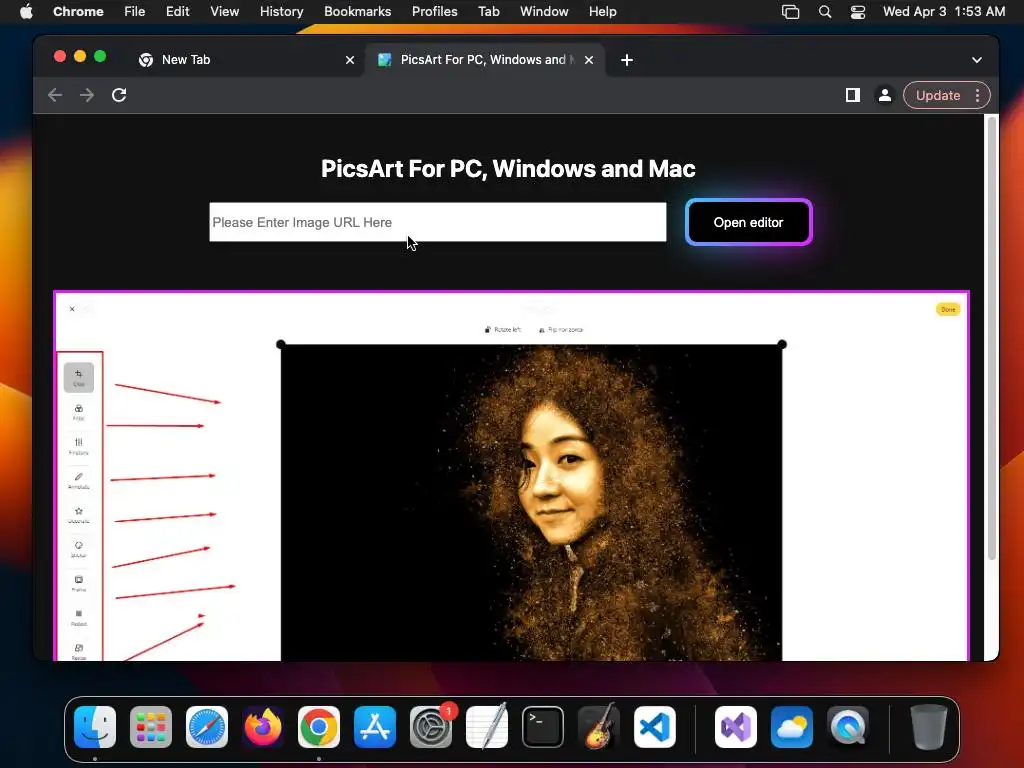
Task: Open Spotlight search in the menu bar
Action: coord(825,12)
